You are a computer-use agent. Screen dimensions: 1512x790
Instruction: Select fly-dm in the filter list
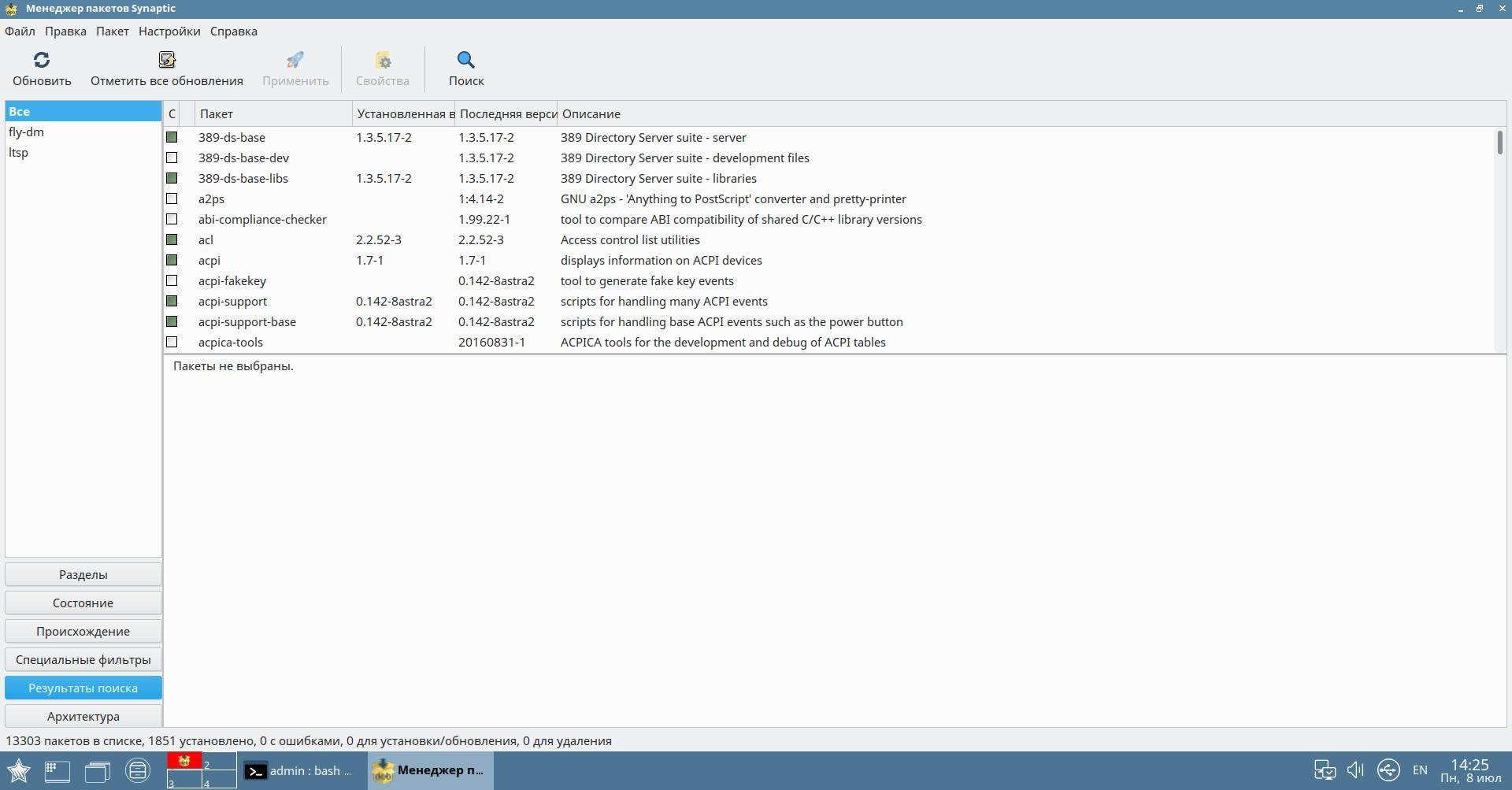(27, 132)
